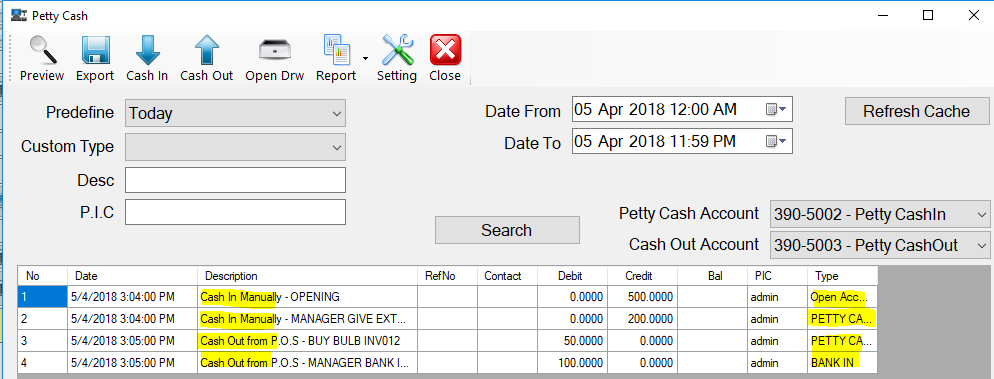Viewport: 994px width, 379px height.
Task: Click the 50.0000 debit value
Action: click(572, 341)
